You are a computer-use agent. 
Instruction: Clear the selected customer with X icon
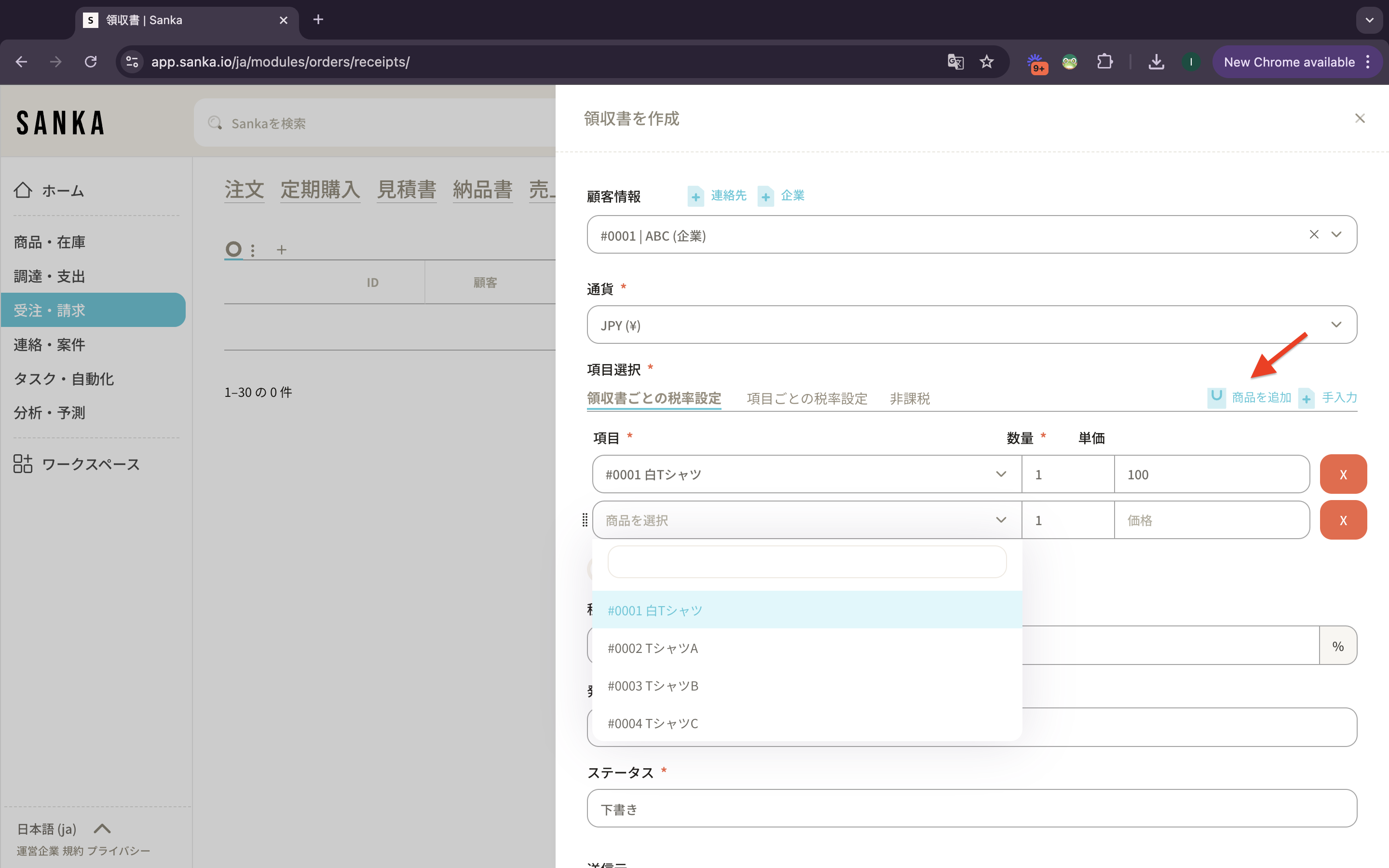(x=1314, y=234)
